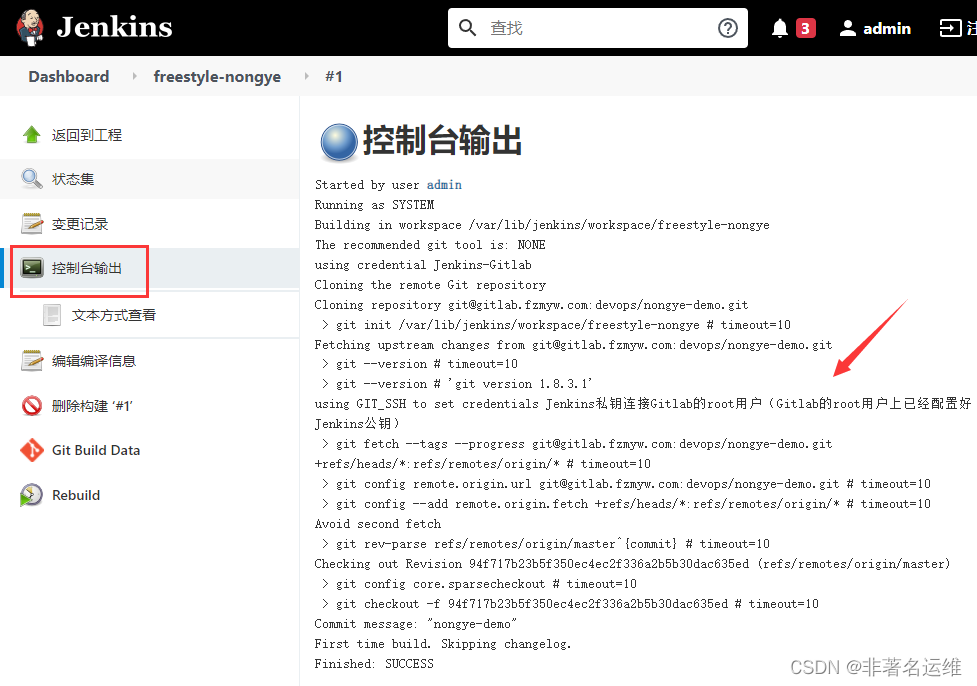Screen dimensions: 977x686
Task: Select 状态集 sidebar item
Action: point(73,179)
